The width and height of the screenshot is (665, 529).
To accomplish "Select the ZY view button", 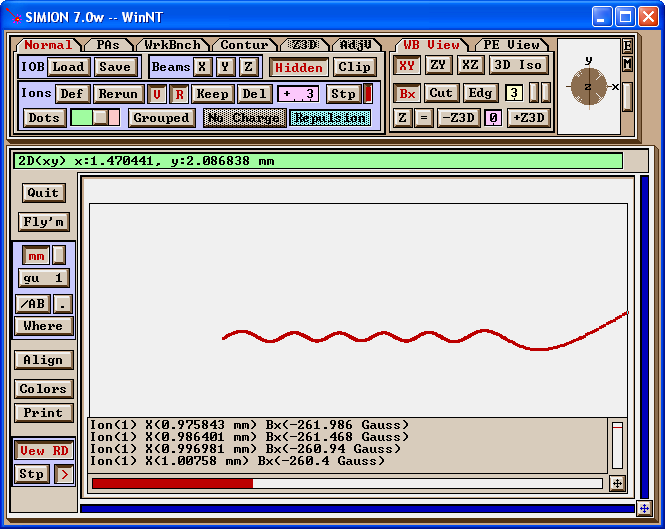I will [438, 65].
